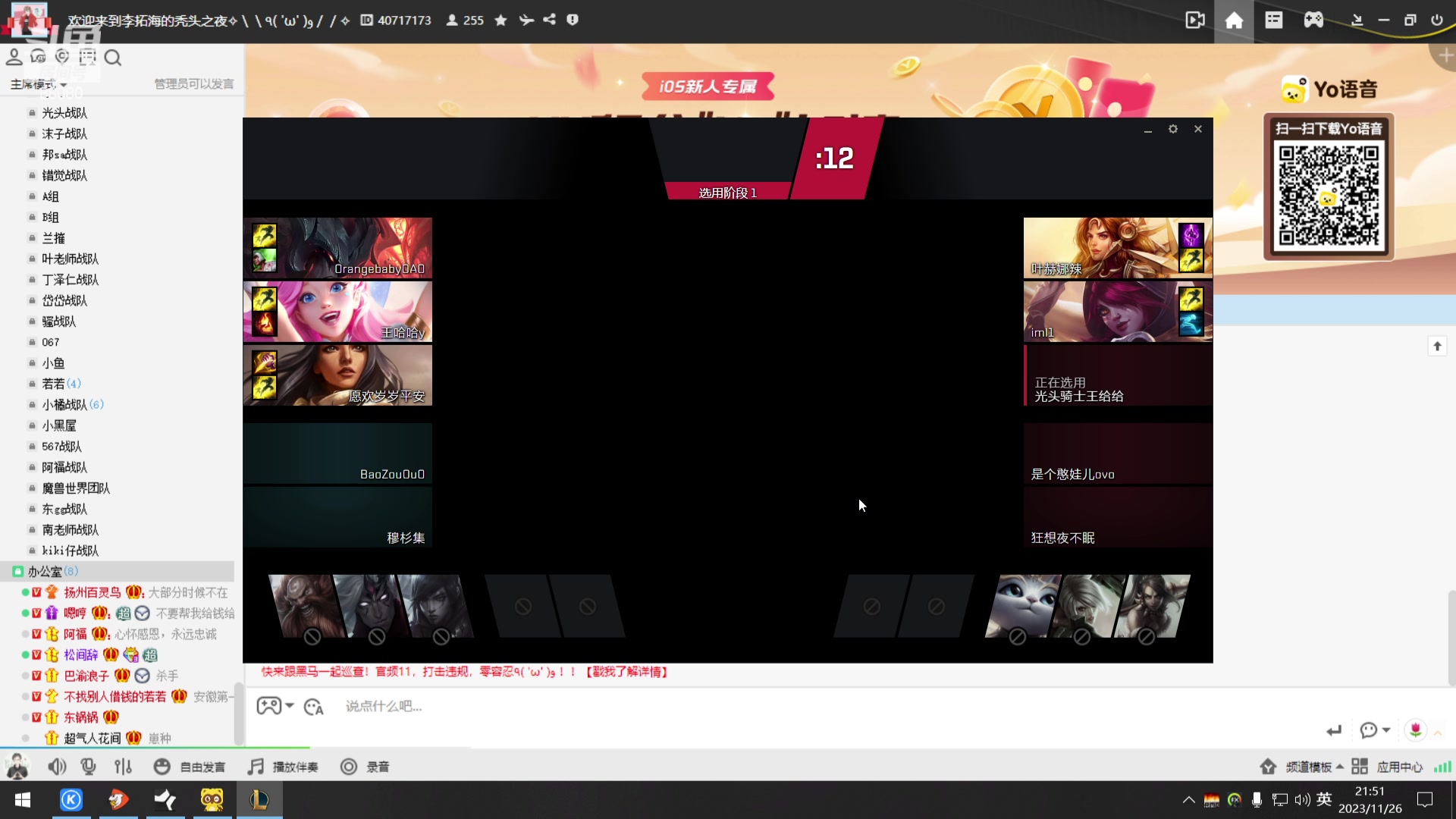Click the favorite star icon in title bar
This screenshot has width=1456, height=819.
(500, 20)
